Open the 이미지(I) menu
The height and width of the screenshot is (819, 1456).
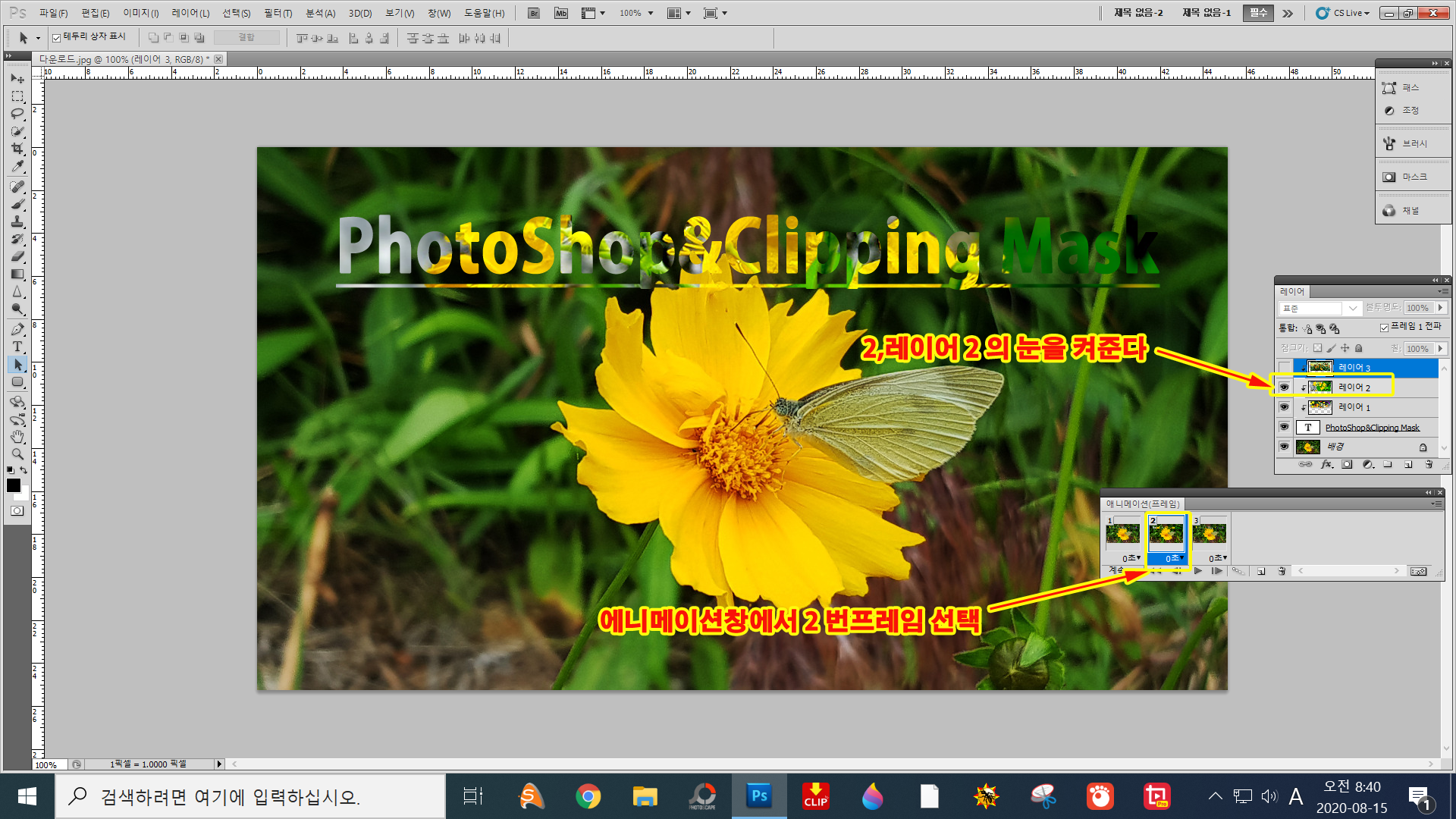click(x=141, y=13)
